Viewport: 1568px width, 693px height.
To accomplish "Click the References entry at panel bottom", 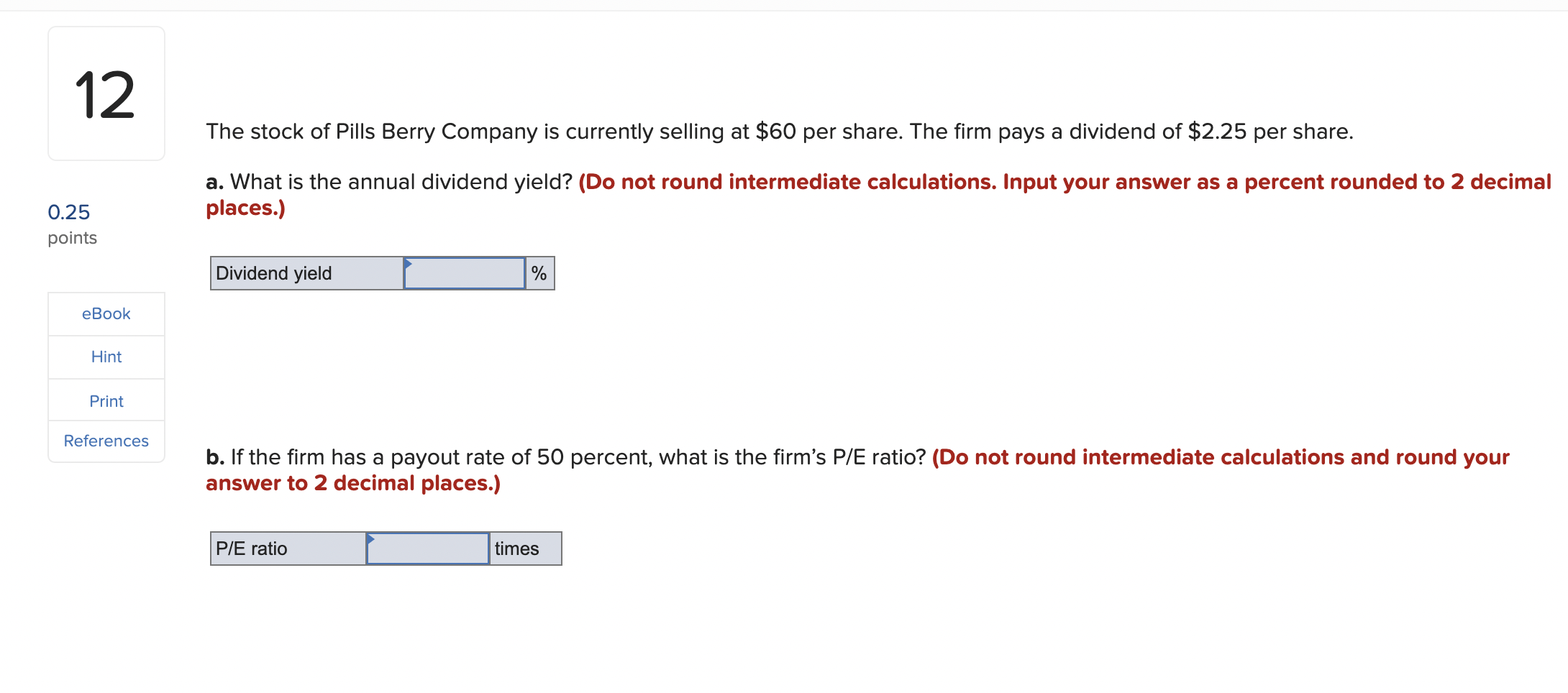I will [106, 441].
